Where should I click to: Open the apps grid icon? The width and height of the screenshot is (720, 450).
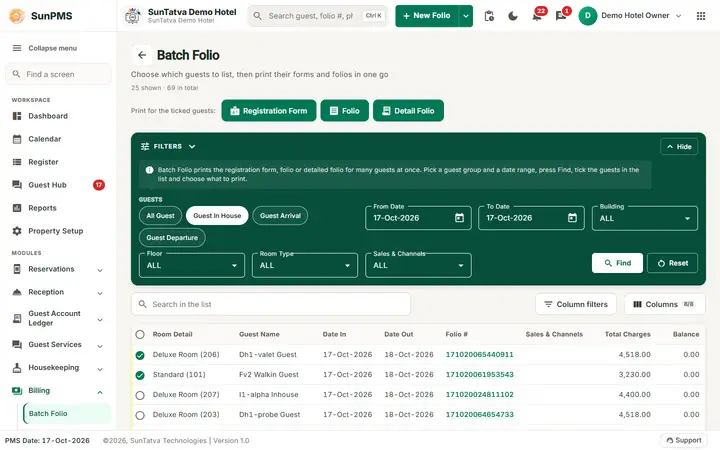[x=701, y=16]
